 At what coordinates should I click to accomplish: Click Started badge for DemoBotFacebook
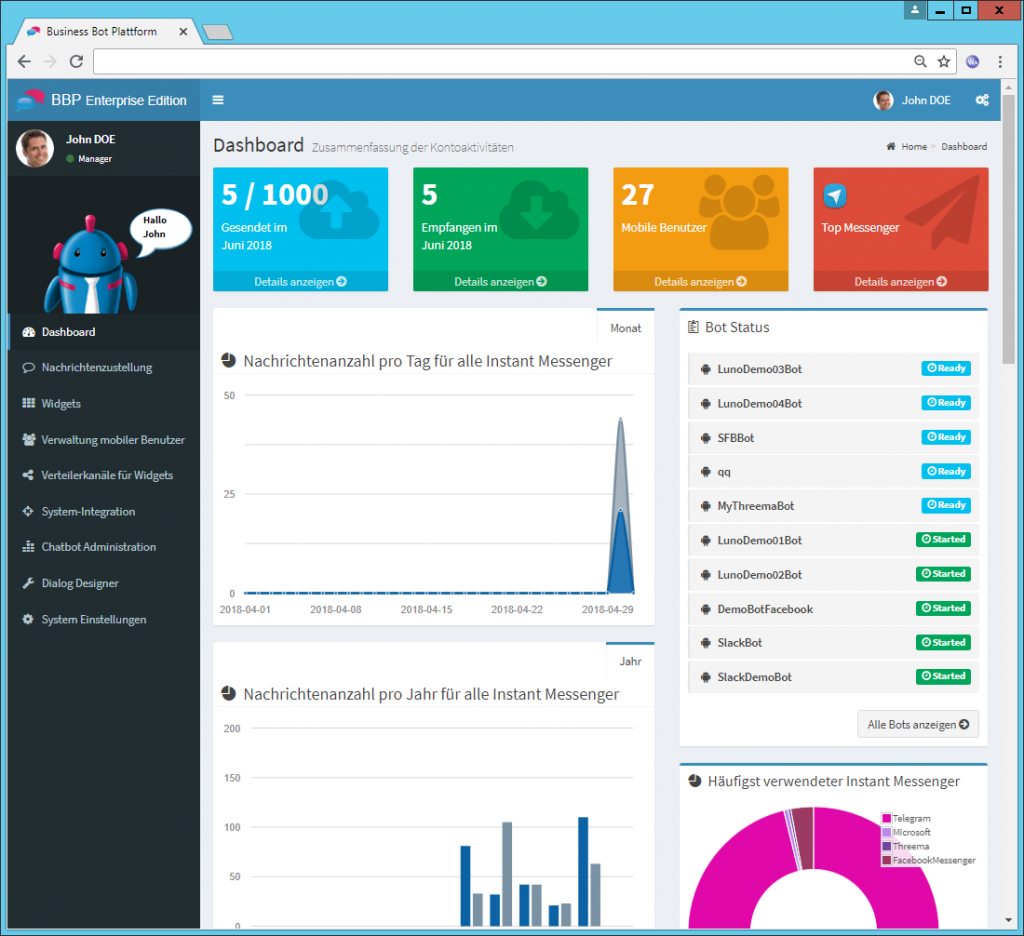click(x=943, y=608)
